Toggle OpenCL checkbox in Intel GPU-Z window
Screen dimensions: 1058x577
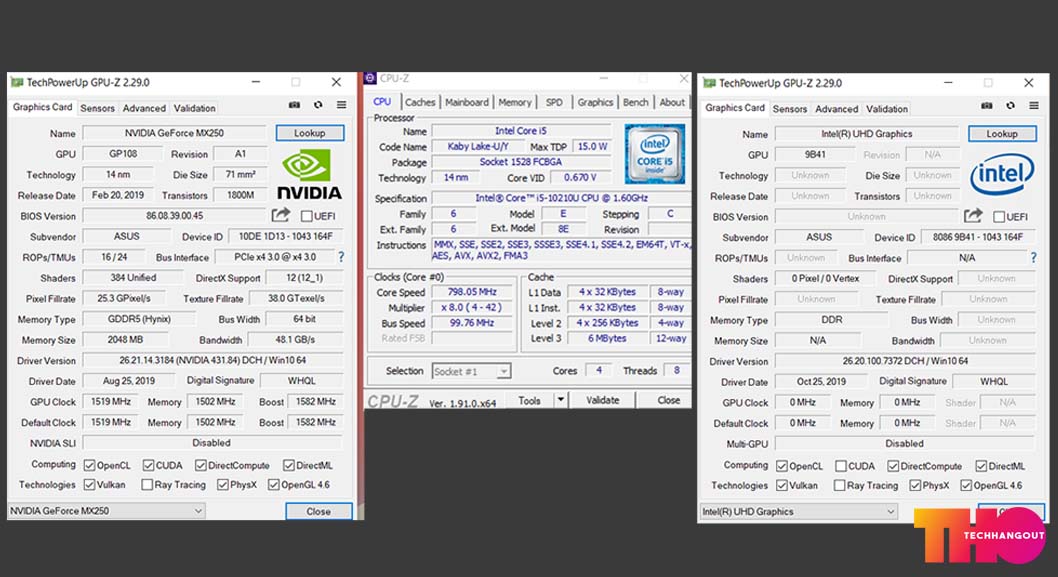point(781,466)
